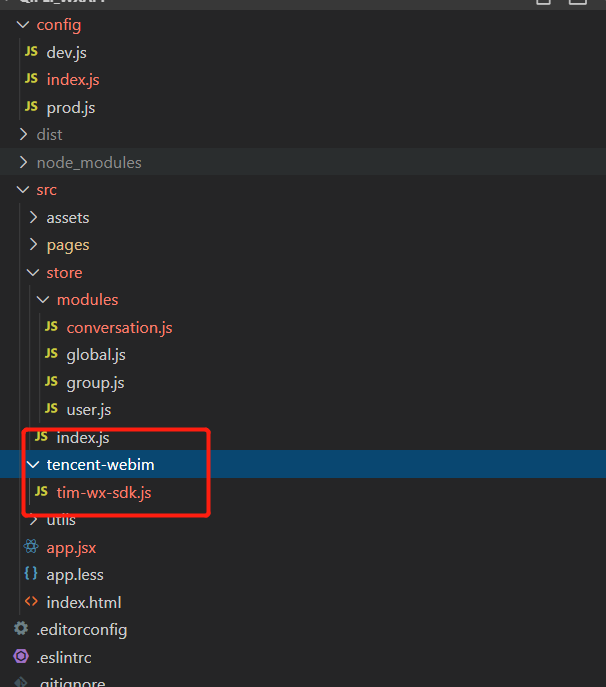The height and width of the screenshot is (687, 606).
Task: Collapse the modules folder chevron
Action: (x=43, y=300)
